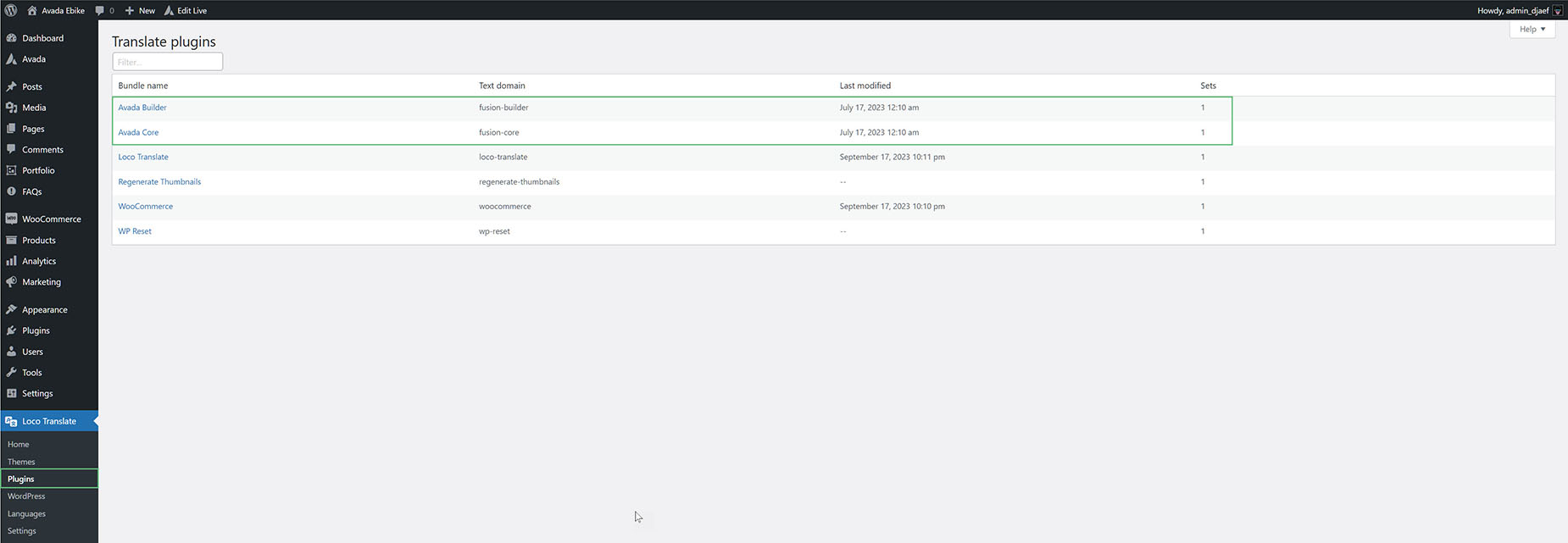The width and height of the screenshot is (1568, 543).
Task: Click September 17, 2023 10:11 pm cell
Action: pyautogui.click(x=892, y=157)
